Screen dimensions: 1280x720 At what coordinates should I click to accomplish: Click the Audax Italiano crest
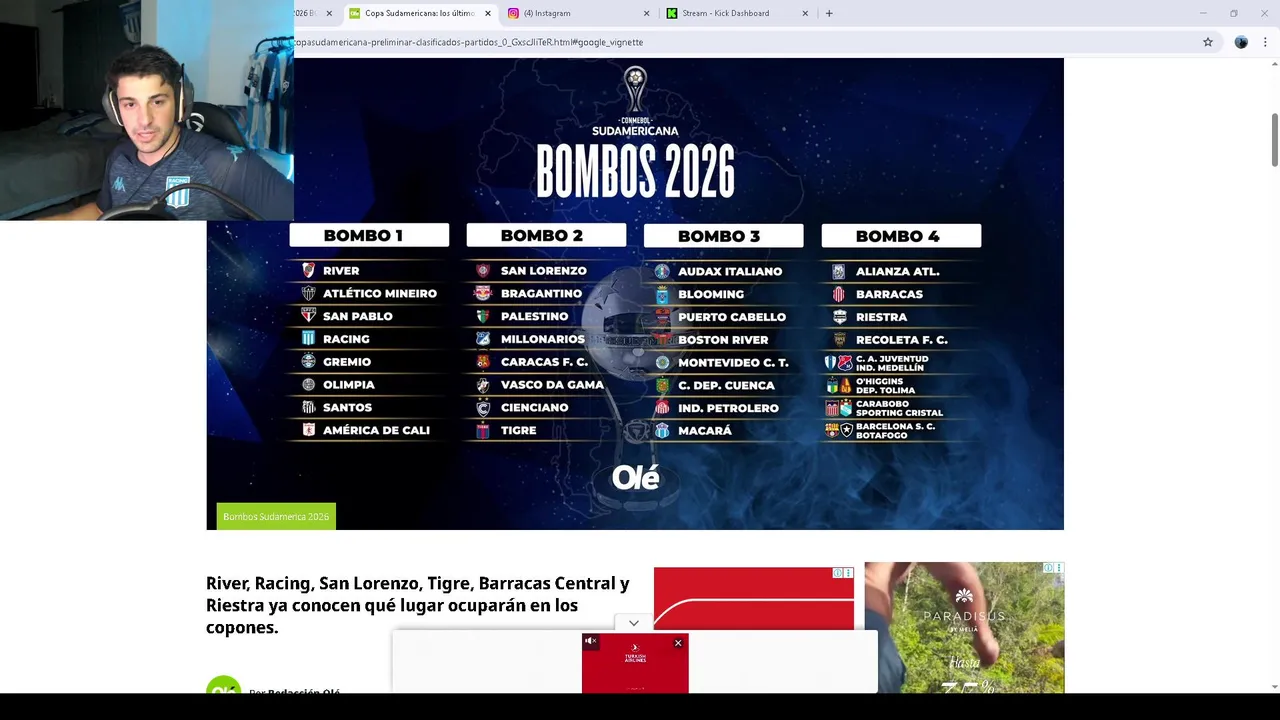(x=661, y=271)
